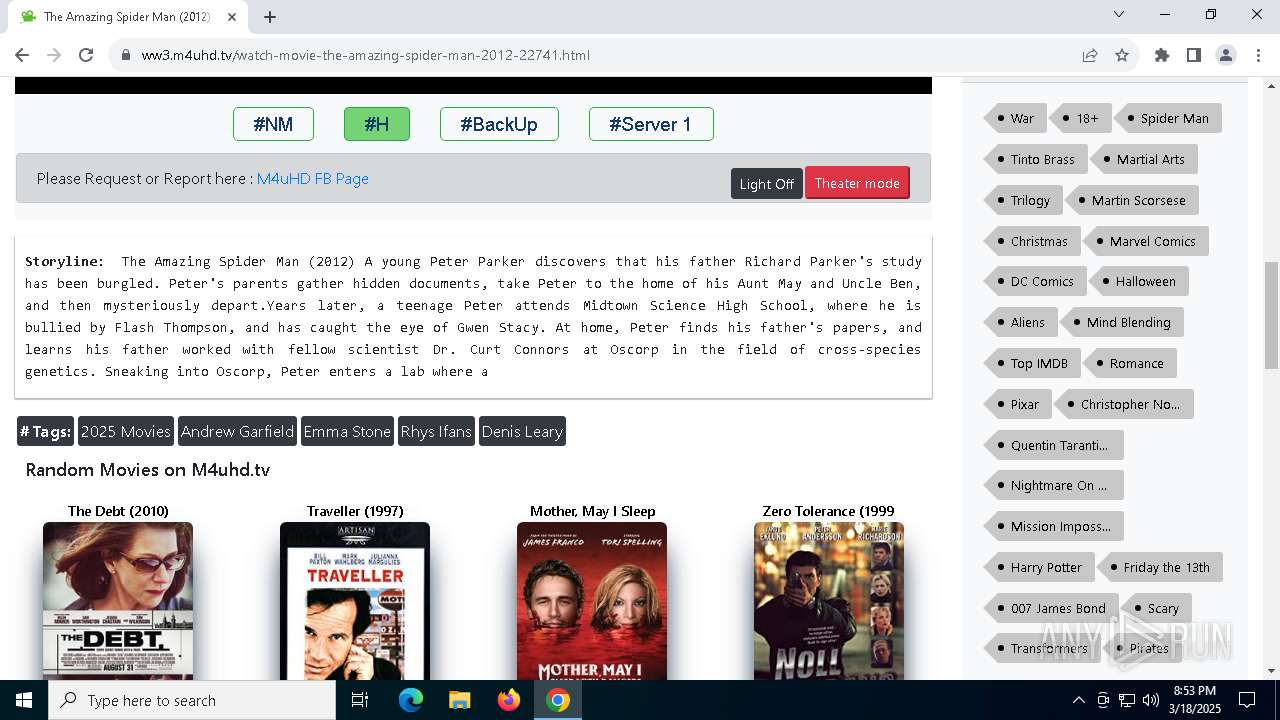Open Zero Tolerance (1999 poster

tap(829, 601)
